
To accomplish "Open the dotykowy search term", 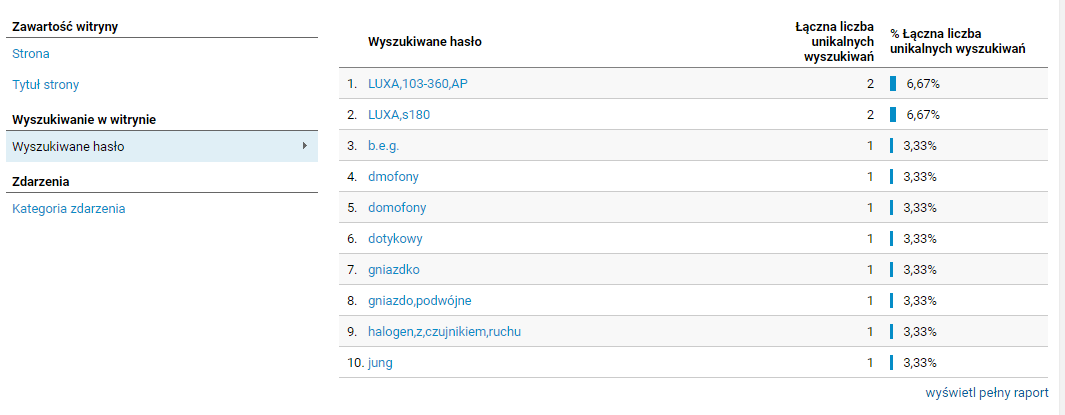I will coord(396,239).
